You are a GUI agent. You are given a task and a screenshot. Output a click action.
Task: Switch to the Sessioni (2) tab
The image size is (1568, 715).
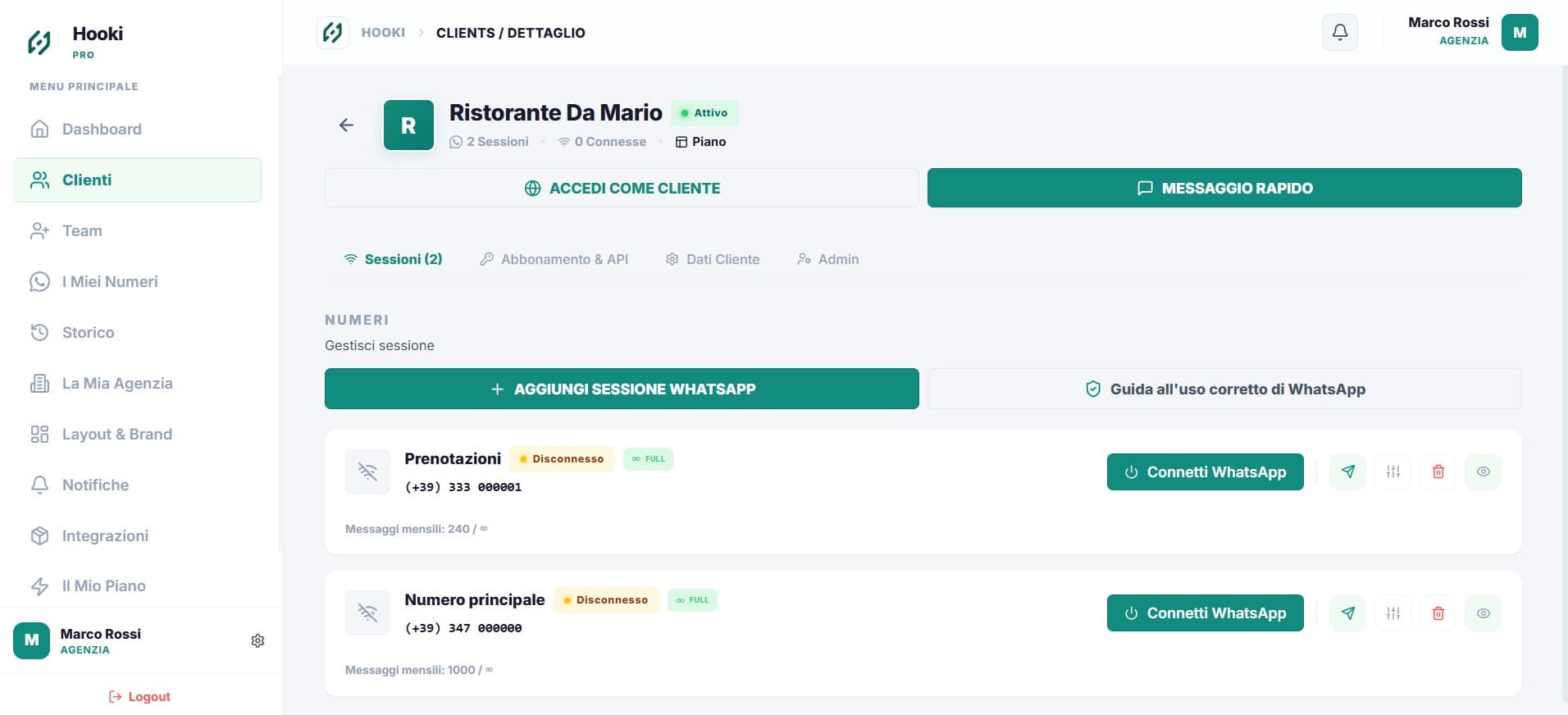[x=393, y=259]
